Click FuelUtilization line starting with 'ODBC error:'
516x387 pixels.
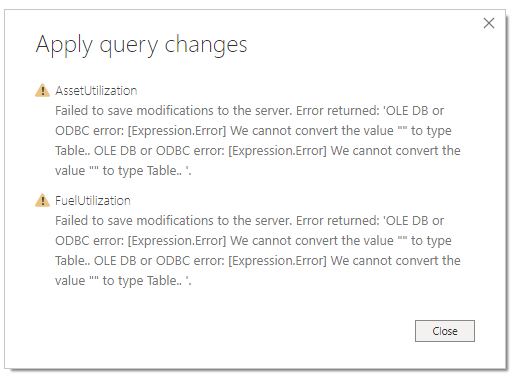click(x=253, y=241)
